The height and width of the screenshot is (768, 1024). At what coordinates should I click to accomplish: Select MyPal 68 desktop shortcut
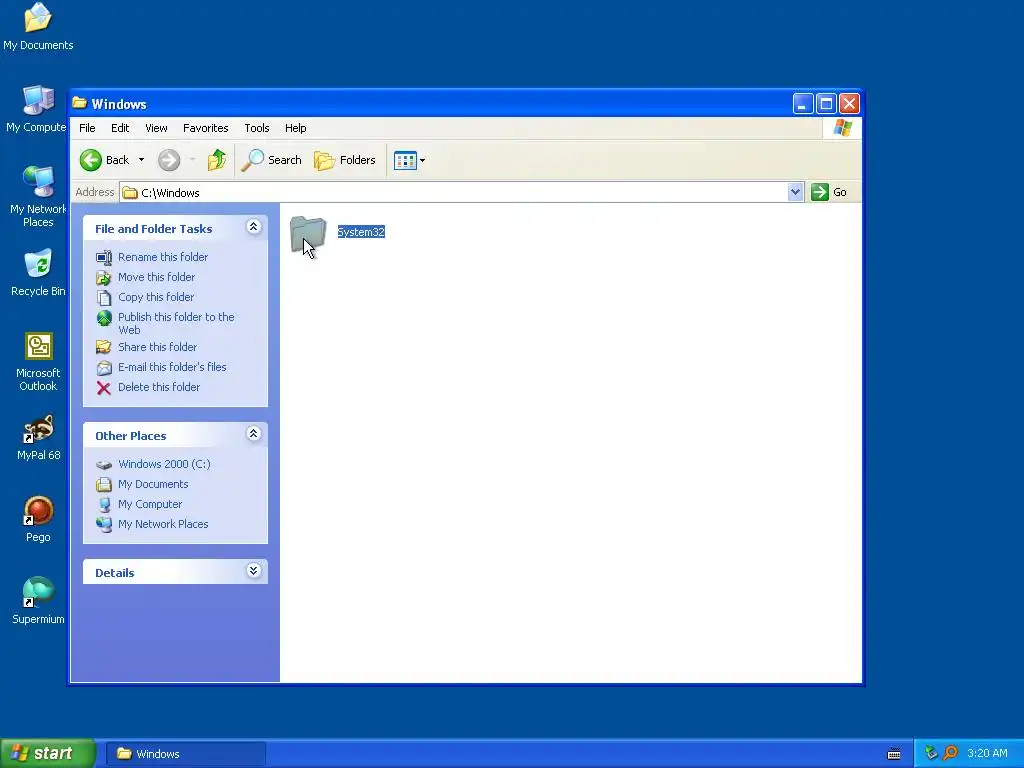point(38,438)
